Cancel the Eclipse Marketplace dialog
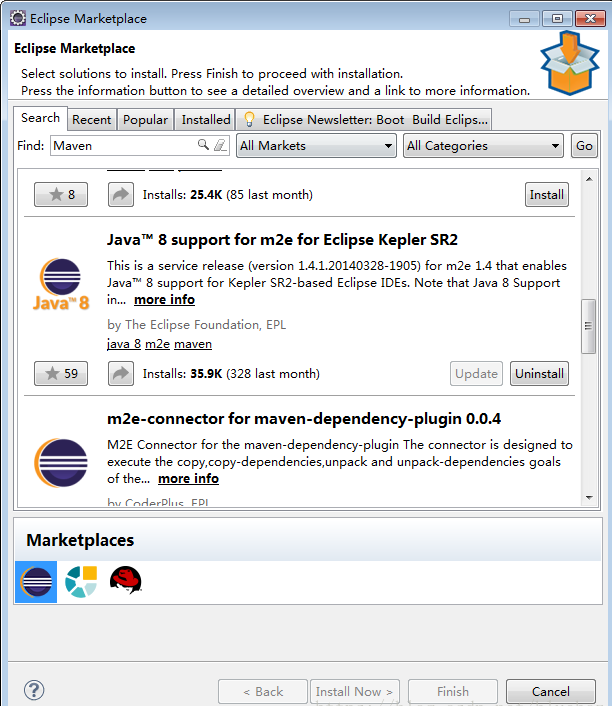 [x=551, y=691]
